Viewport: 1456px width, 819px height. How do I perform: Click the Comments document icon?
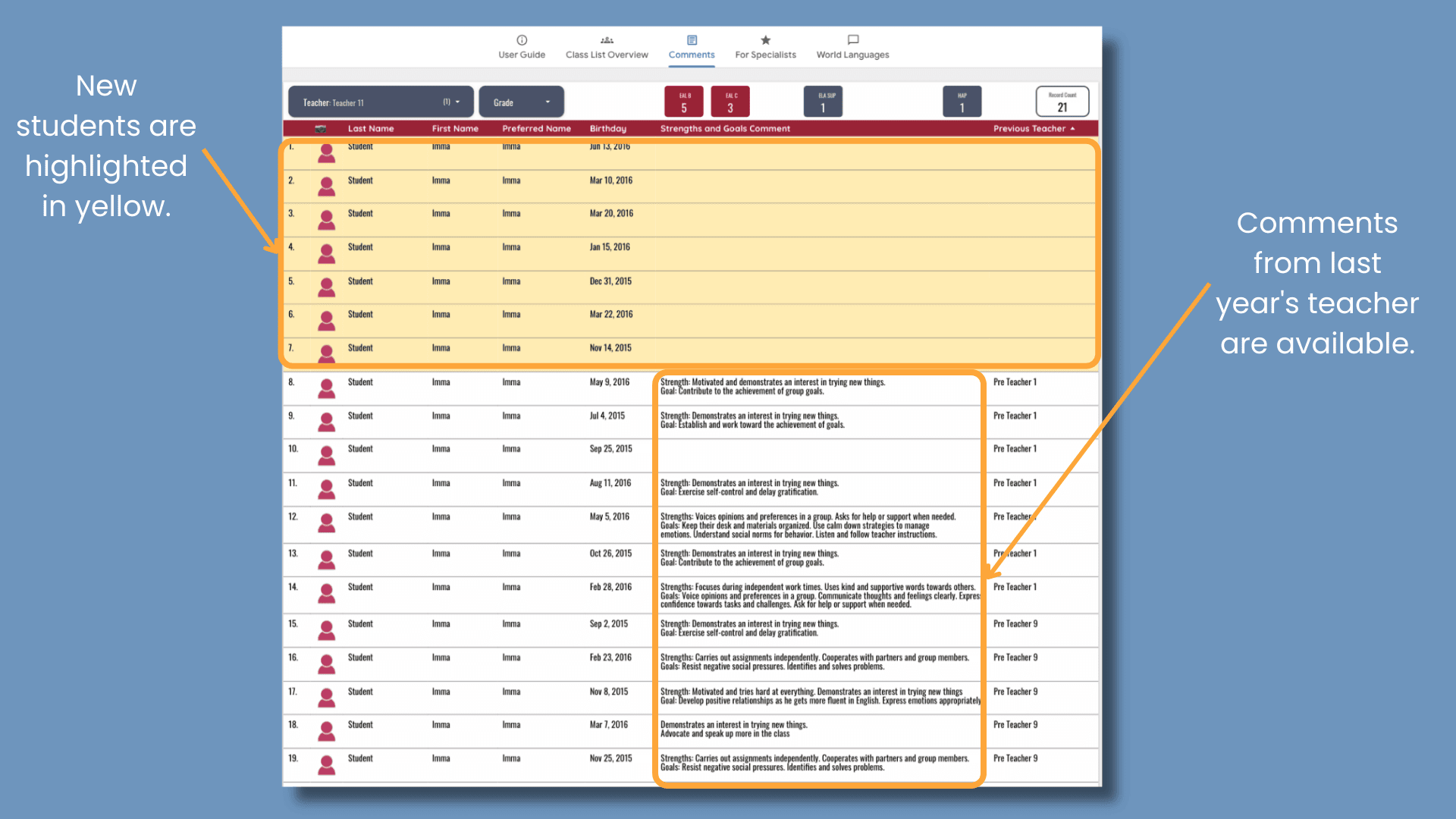coord(691,39)
